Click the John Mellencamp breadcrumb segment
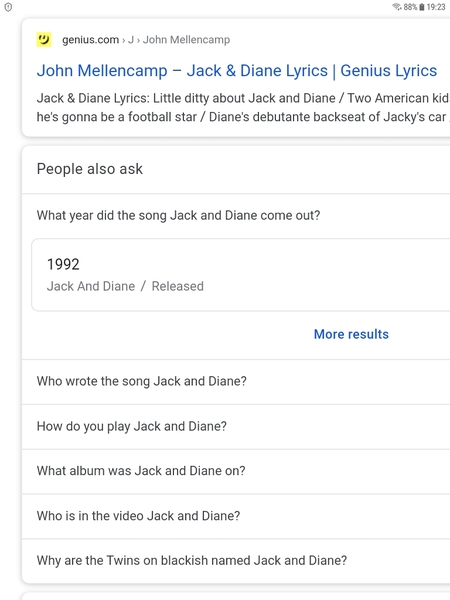The image size is (450, 600). click(186, 40)
